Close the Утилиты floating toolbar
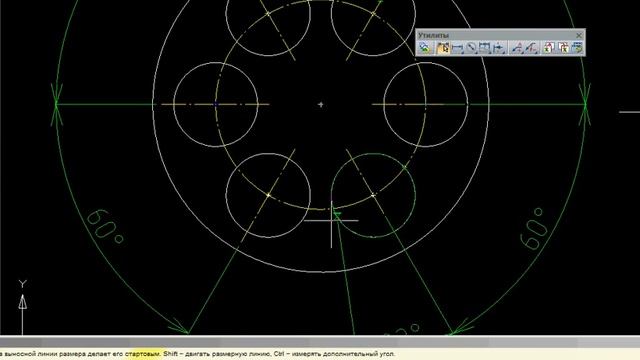This screenshot has height=360, width=640. (579, 36)
